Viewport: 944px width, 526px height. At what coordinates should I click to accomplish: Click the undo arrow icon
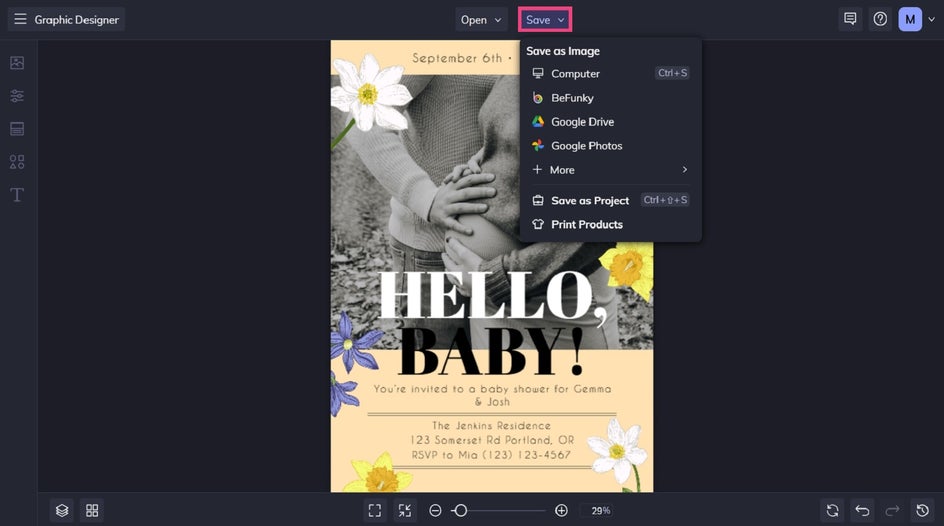click(x=862, y=510)
